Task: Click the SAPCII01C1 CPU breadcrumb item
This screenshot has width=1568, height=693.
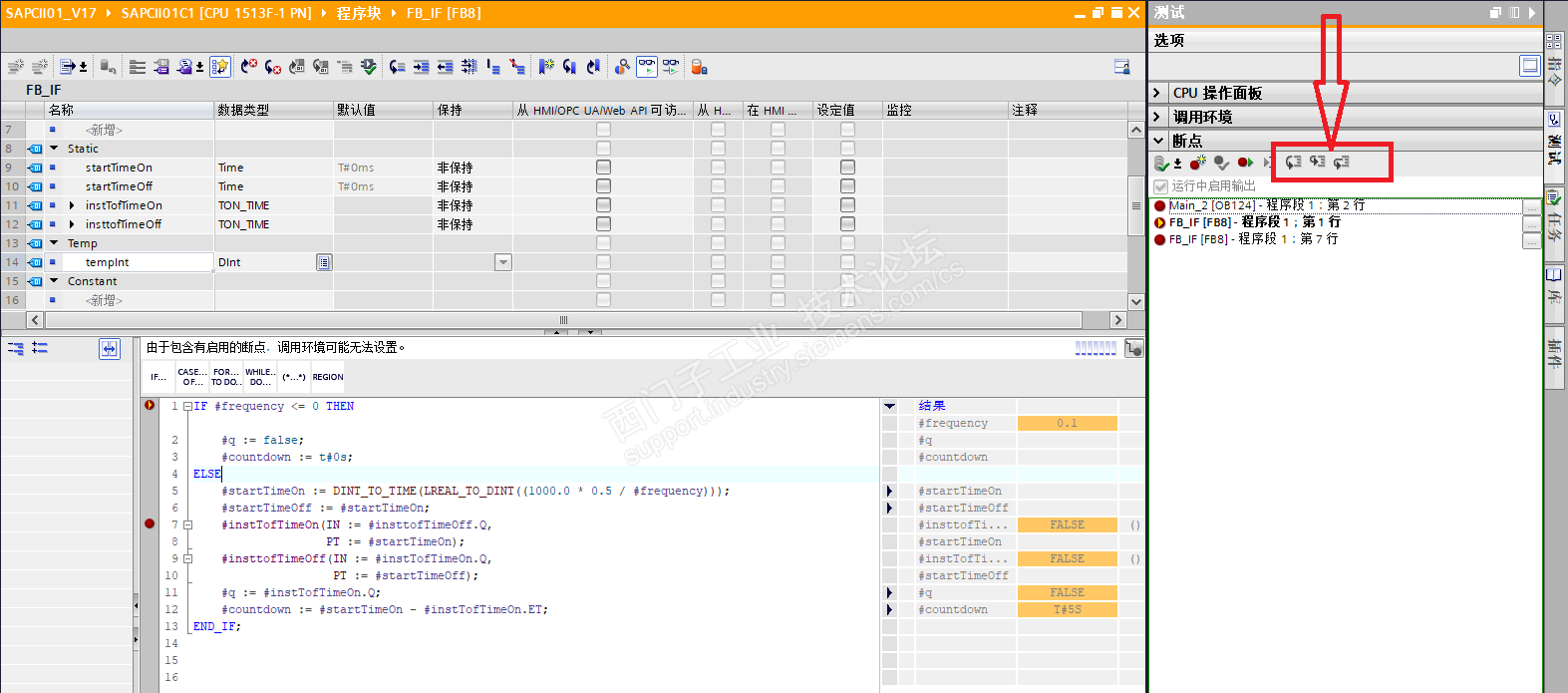Action: (216, 13)
